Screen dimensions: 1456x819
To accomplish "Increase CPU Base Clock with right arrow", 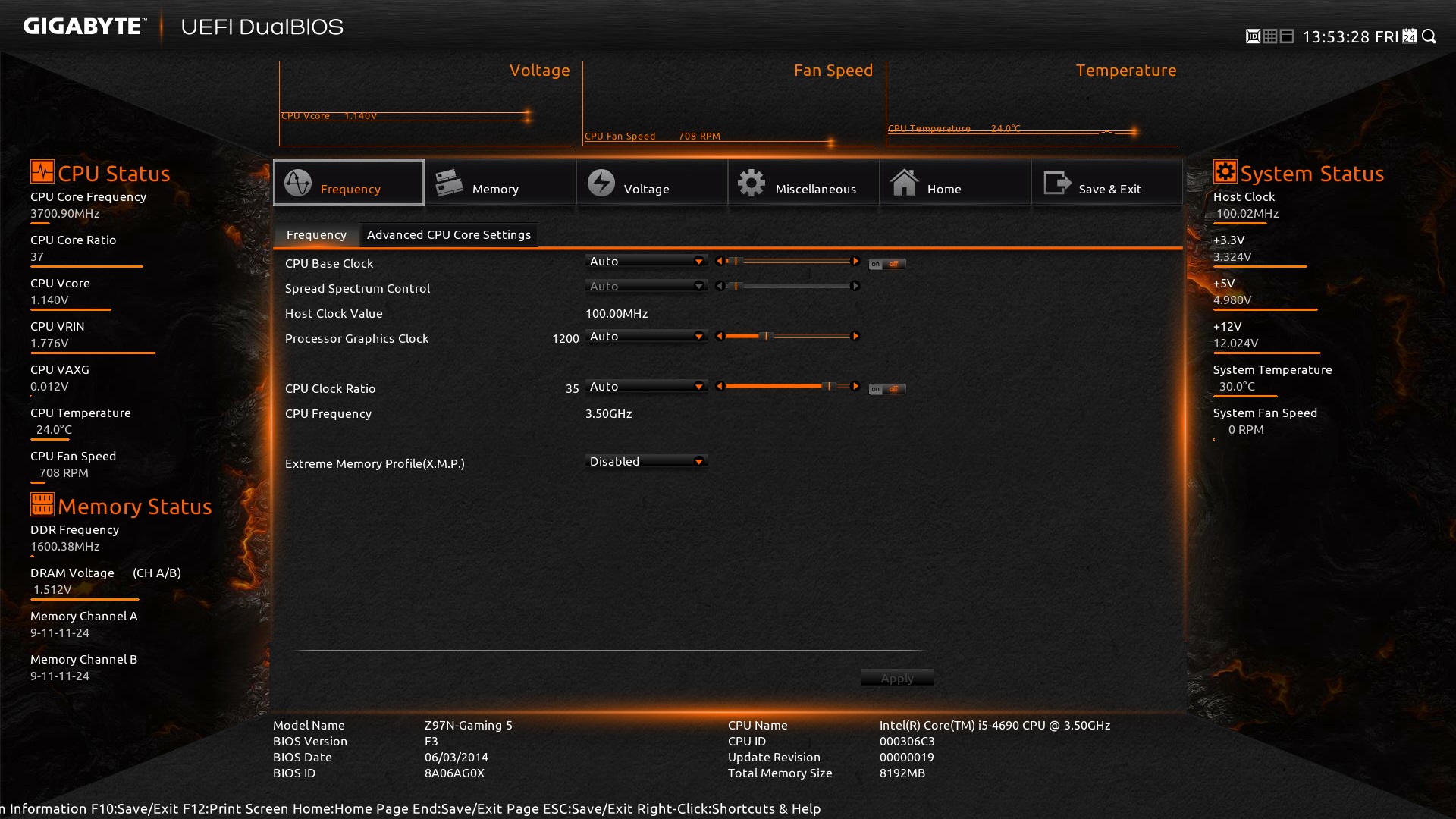I will tap(855, 261).
